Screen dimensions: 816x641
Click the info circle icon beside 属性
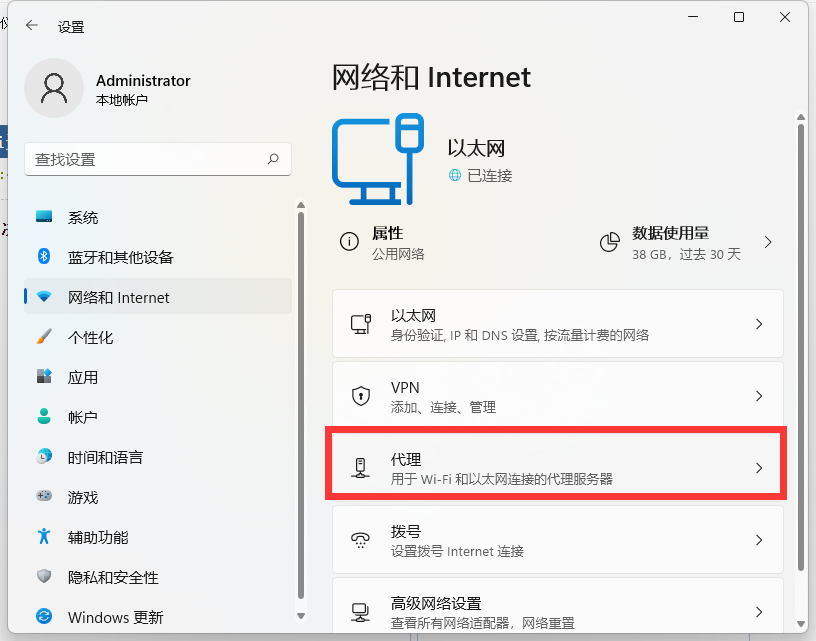(x=349, y=241)
